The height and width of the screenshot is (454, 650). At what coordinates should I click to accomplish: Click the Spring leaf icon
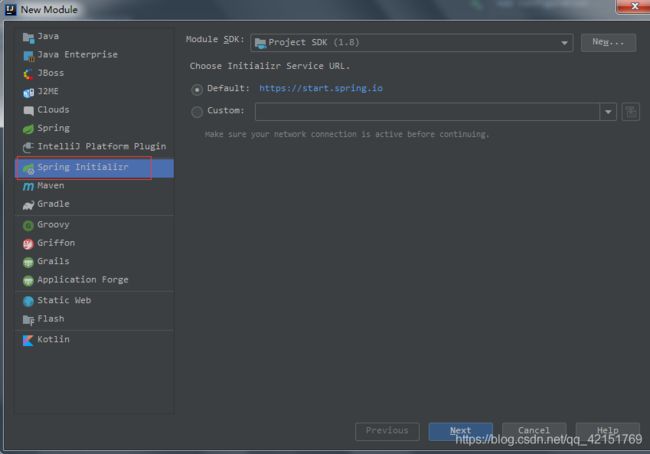[x=28, y=129]
